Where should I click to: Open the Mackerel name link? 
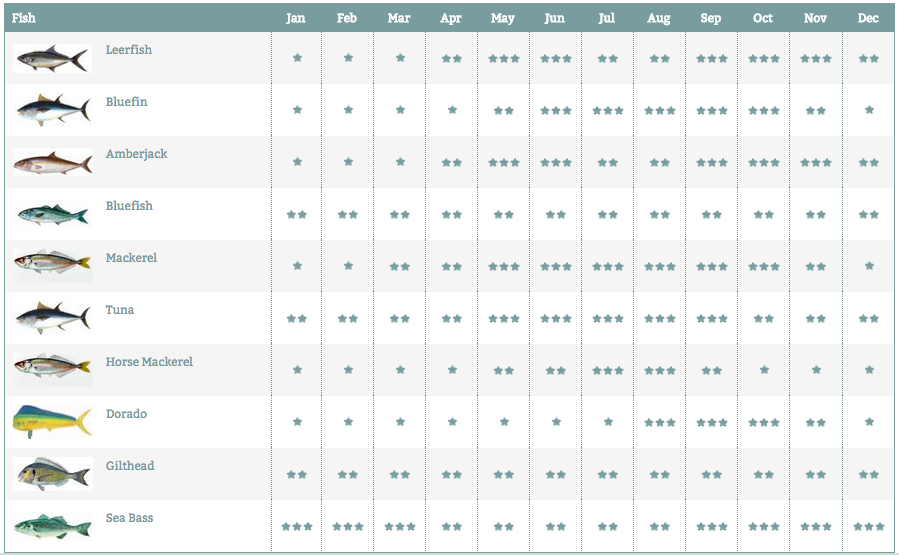click(x=131, y=258)
